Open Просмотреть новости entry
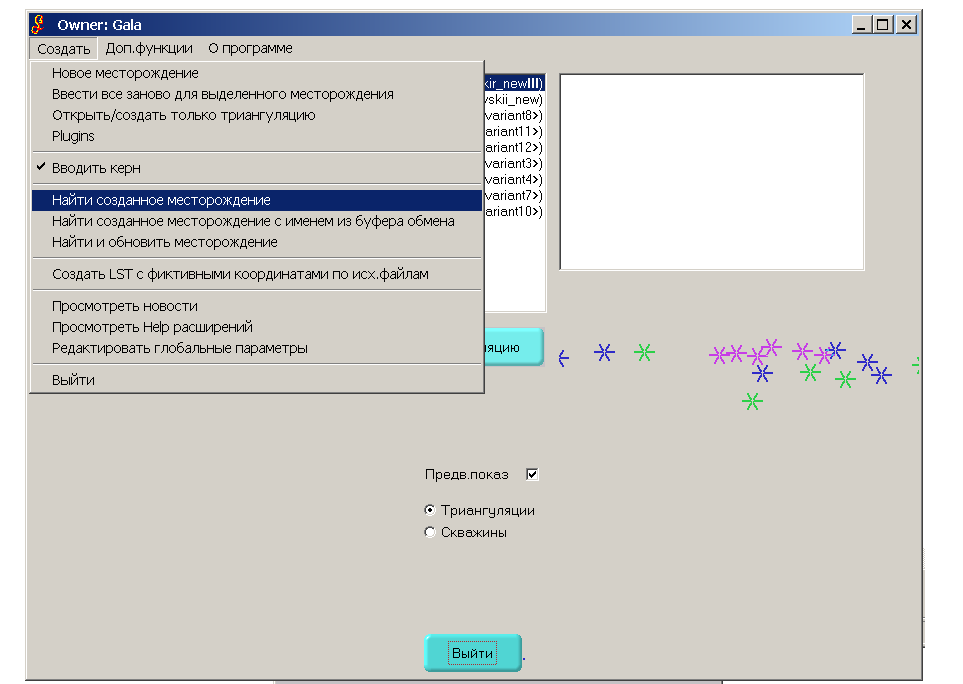963x684 pixels. tap(257, 306)
